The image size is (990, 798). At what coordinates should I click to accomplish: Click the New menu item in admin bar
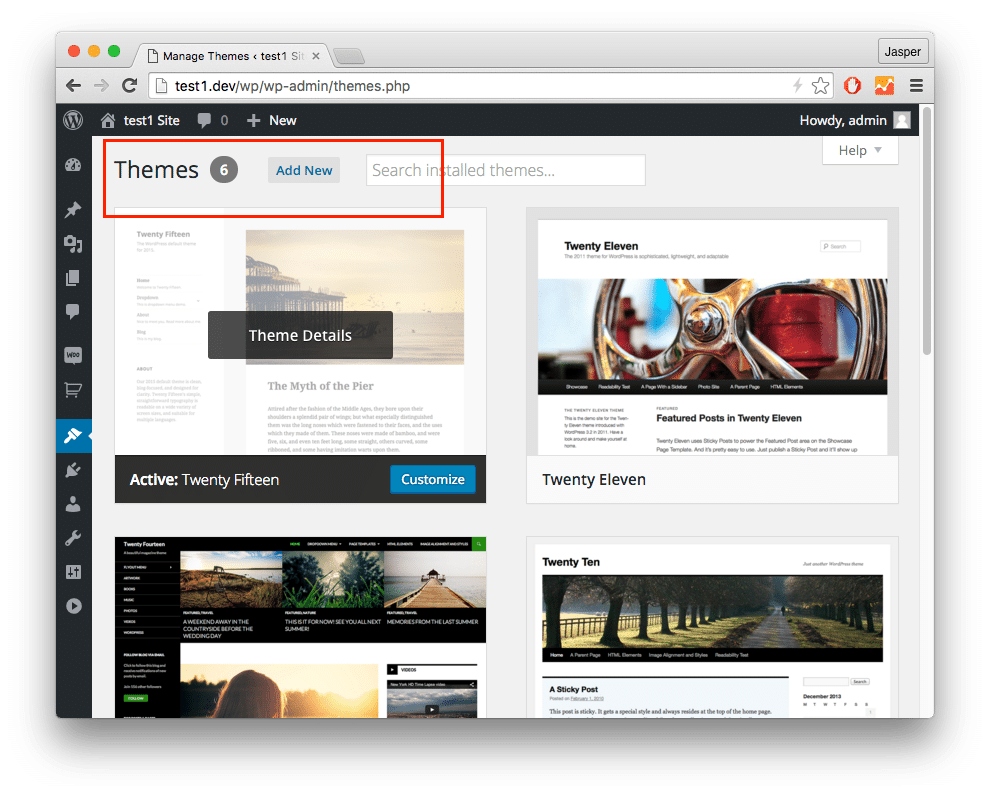283,120
